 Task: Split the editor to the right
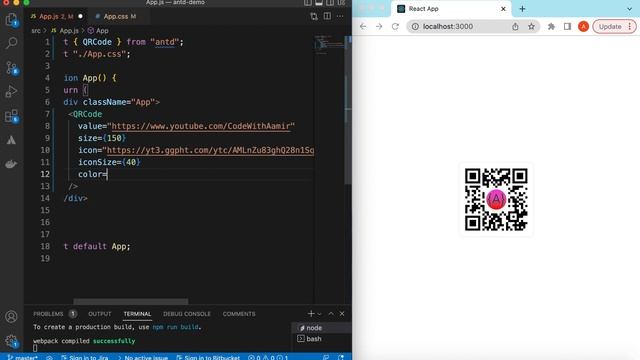(x=327, y=16)
